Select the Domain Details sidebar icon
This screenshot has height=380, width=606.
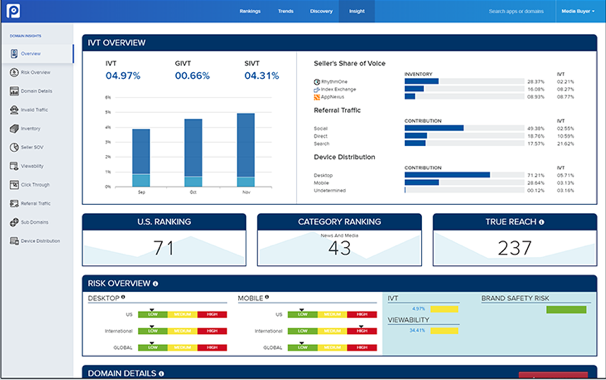click(14, 91)
